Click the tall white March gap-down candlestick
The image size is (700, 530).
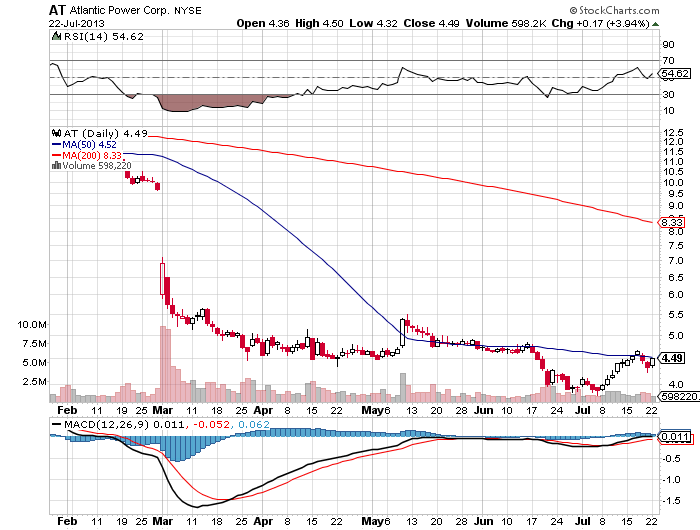tap(162, 279)
